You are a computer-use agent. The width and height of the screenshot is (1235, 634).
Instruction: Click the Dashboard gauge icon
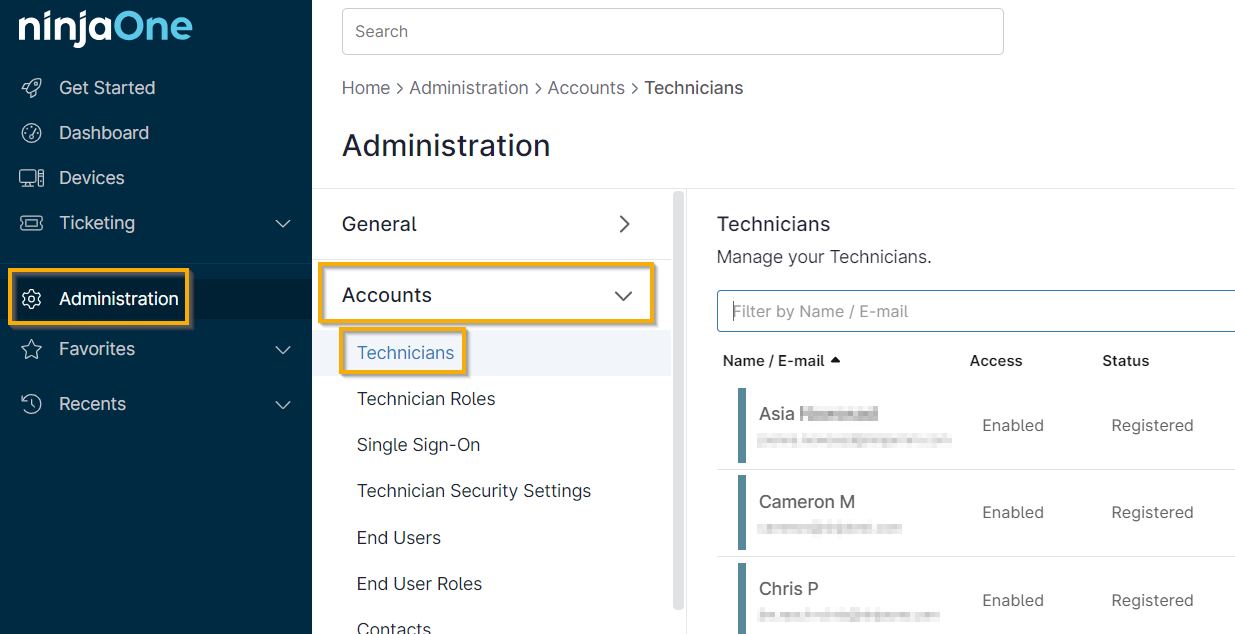coord(32,133)
